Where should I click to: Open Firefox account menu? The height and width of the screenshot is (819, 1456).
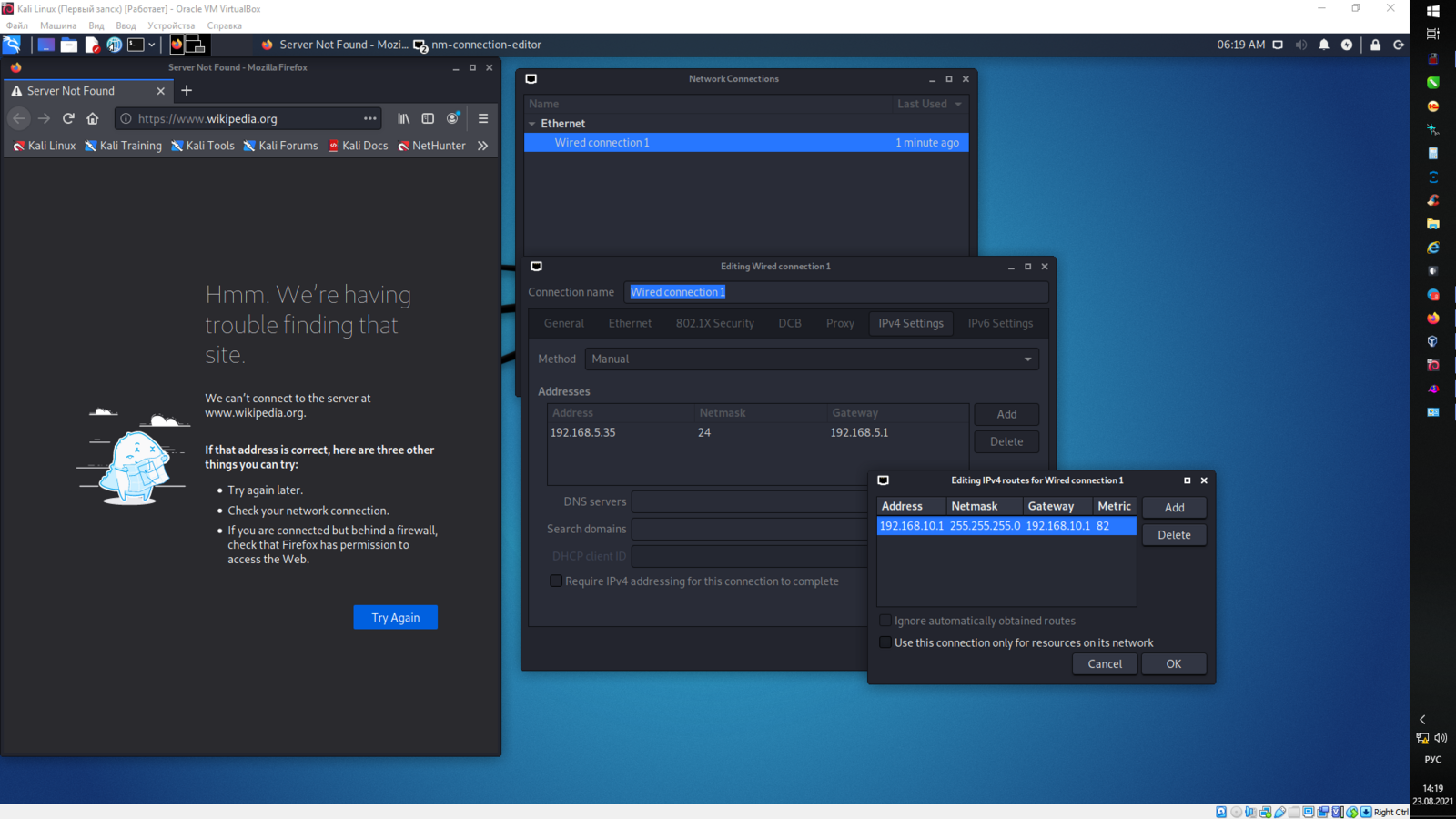(453, 118)
